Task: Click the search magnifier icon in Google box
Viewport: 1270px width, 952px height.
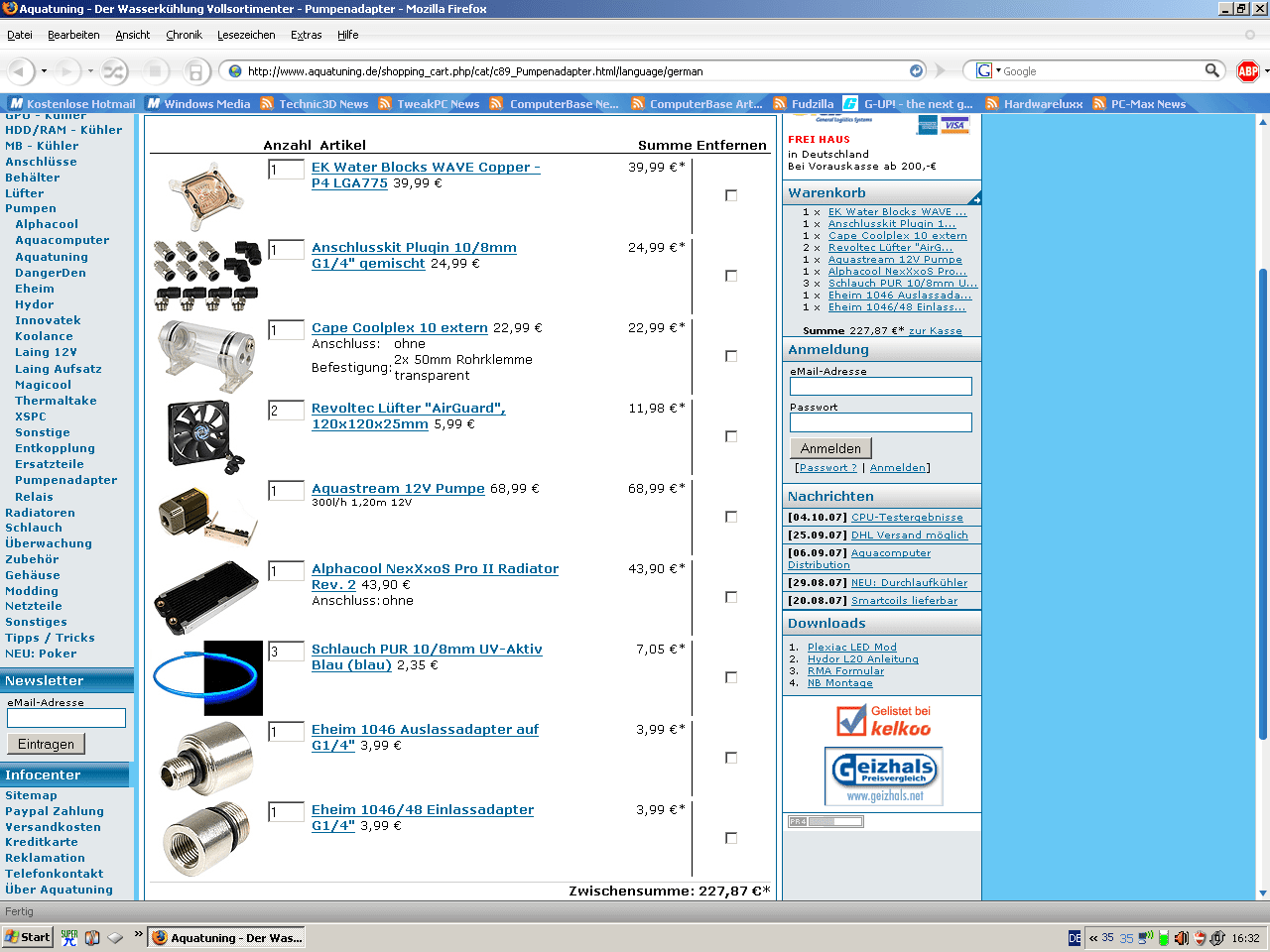Action: (x=1211, y=70)
